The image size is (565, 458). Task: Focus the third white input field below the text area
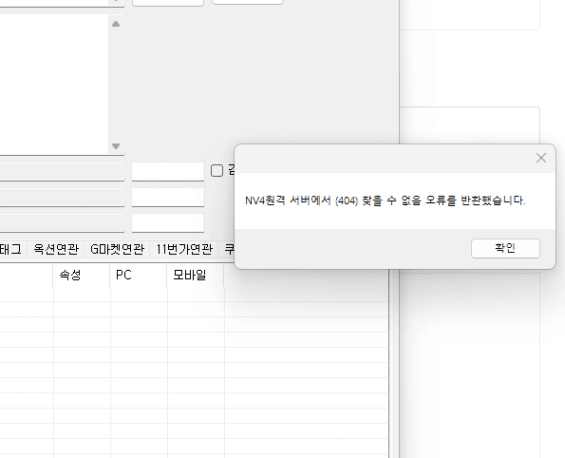[x=168, y=223]
